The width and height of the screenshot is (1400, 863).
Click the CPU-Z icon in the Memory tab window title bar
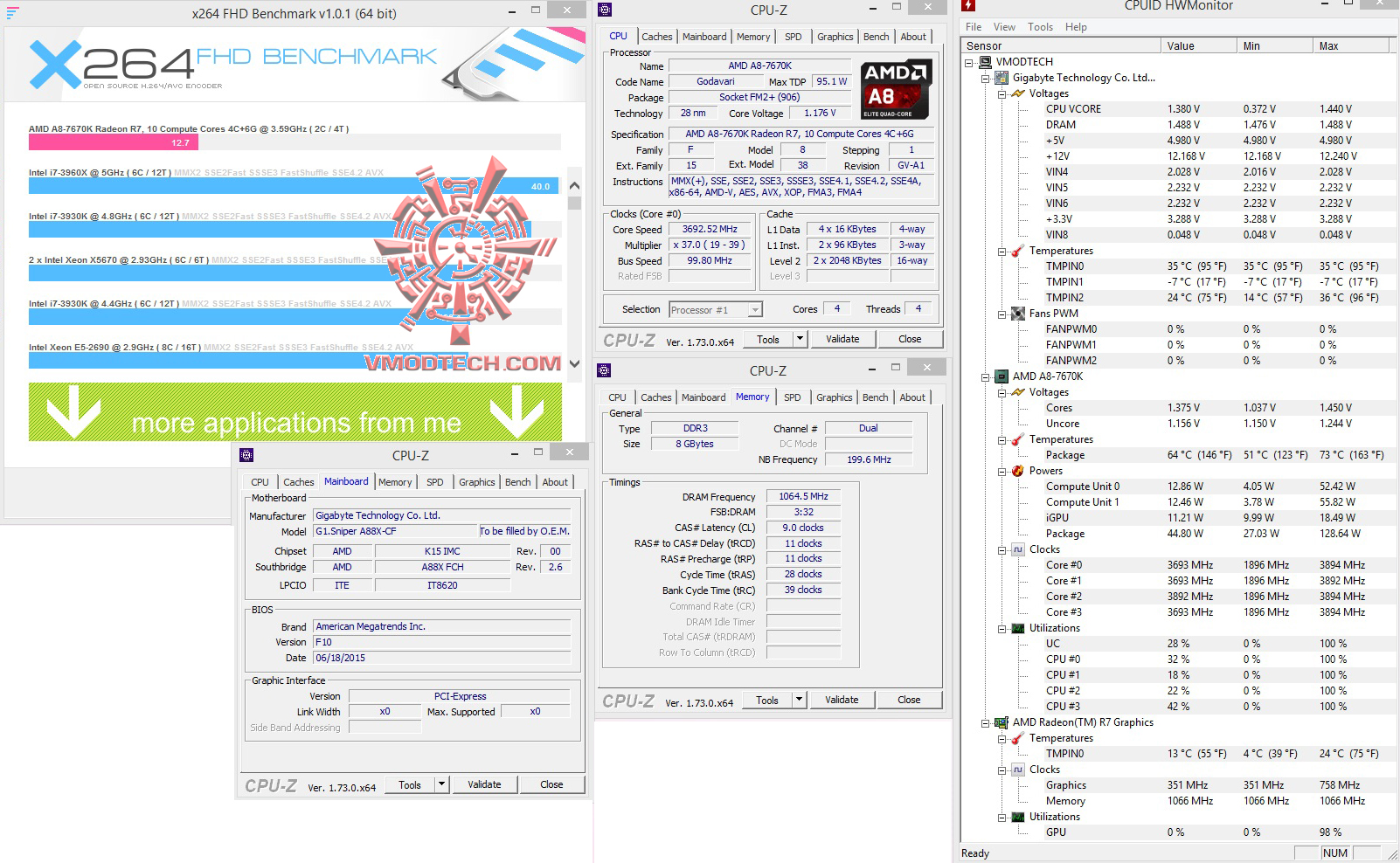point(605,371)
